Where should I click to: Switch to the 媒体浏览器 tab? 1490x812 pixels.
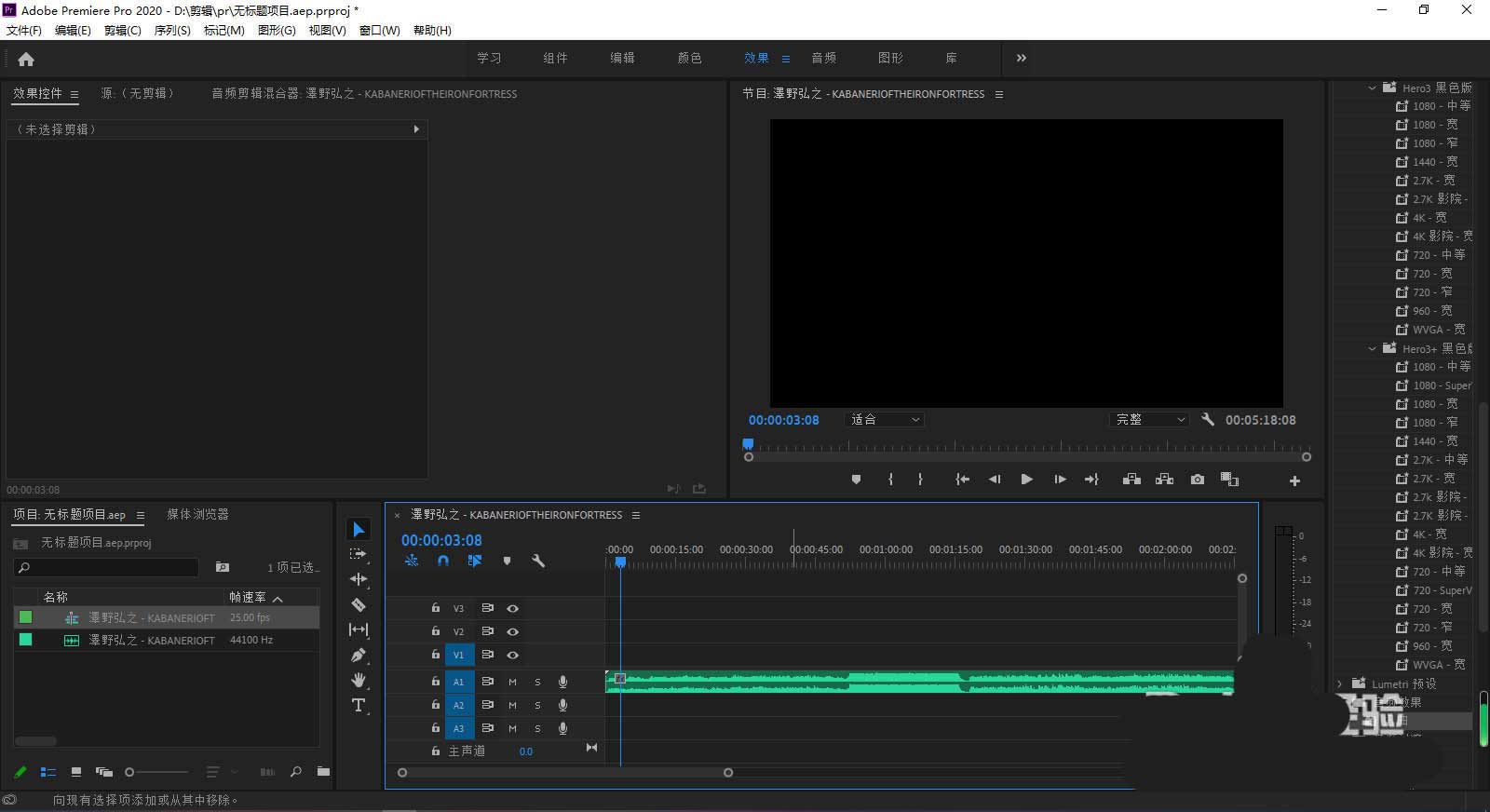(197, 514)
